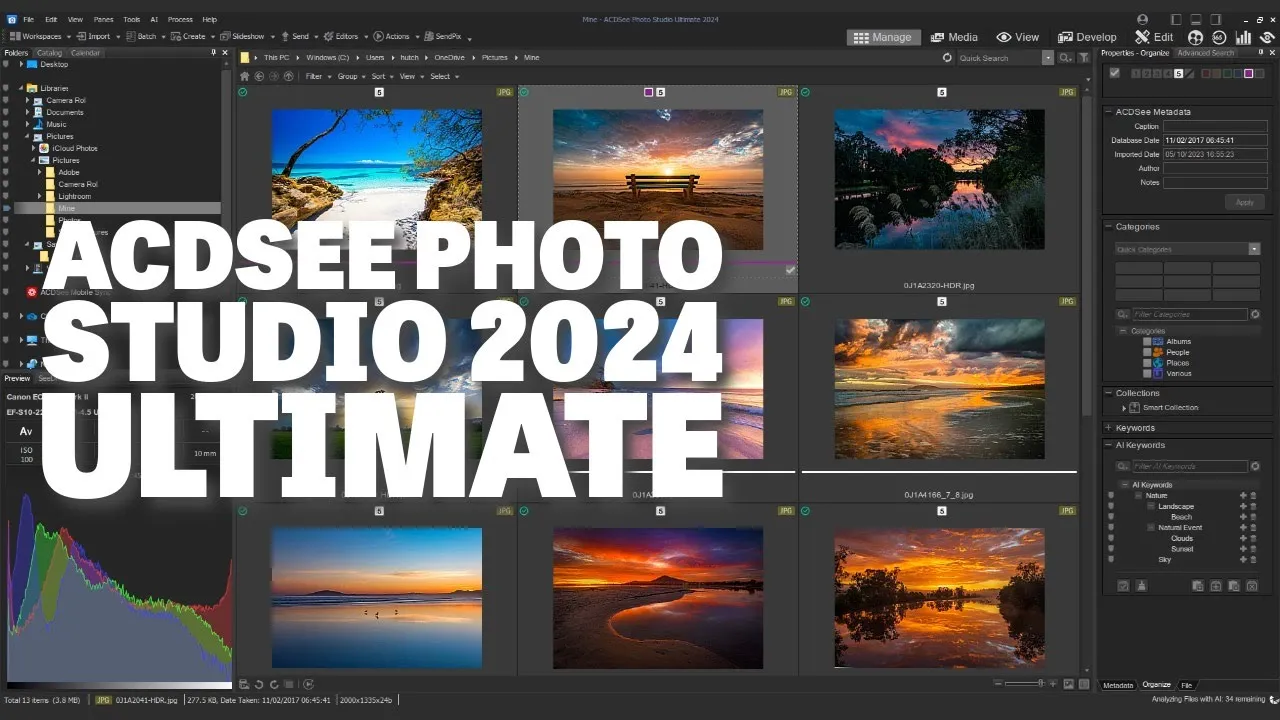1280x720 pixels.
Task: Open the File menu
Action: pos(28,19)
